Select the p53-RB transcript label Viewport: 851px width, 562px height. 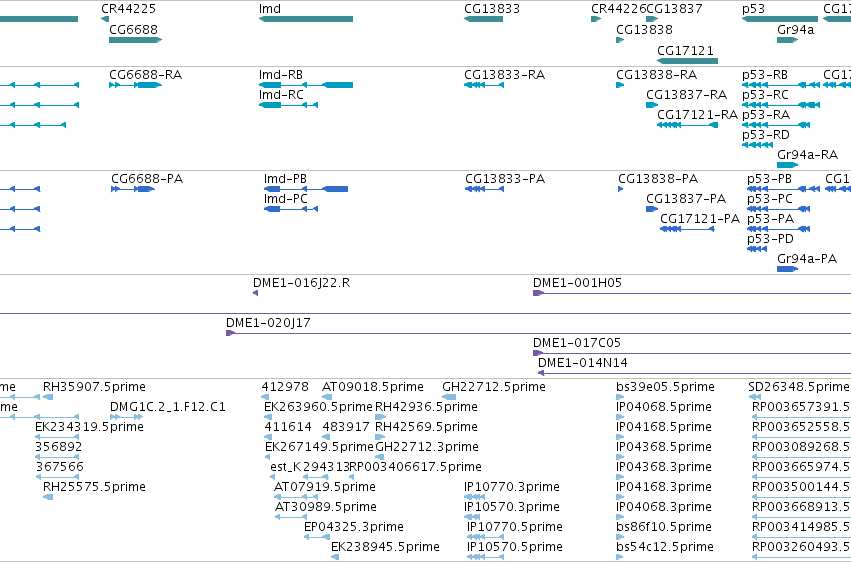765,75
